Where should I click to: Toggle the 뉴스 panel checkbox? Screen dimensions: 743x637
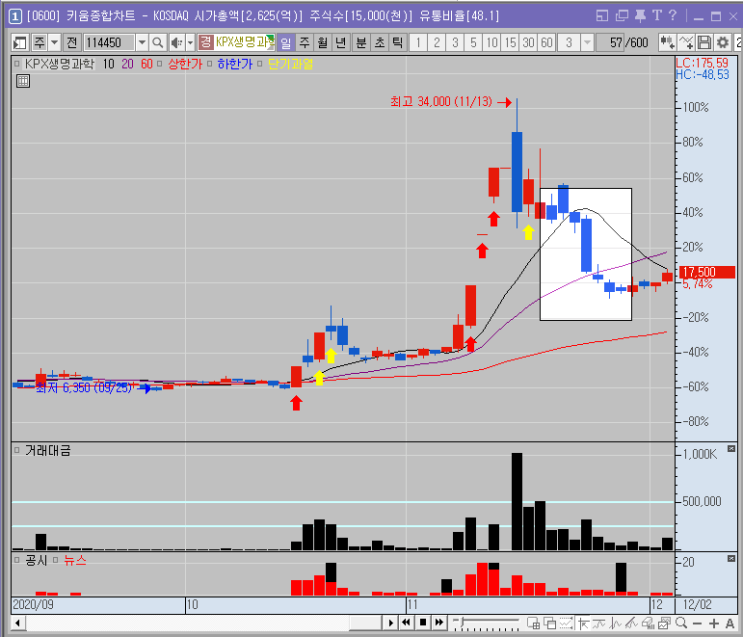point(55,560)
